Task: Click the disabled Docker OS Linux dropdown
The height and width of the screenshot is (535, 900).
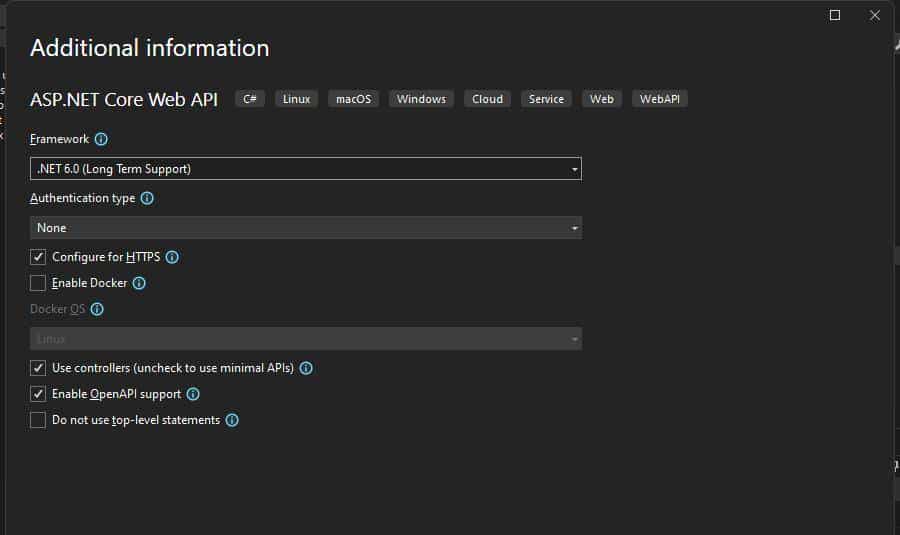Action: pos(306,339)
